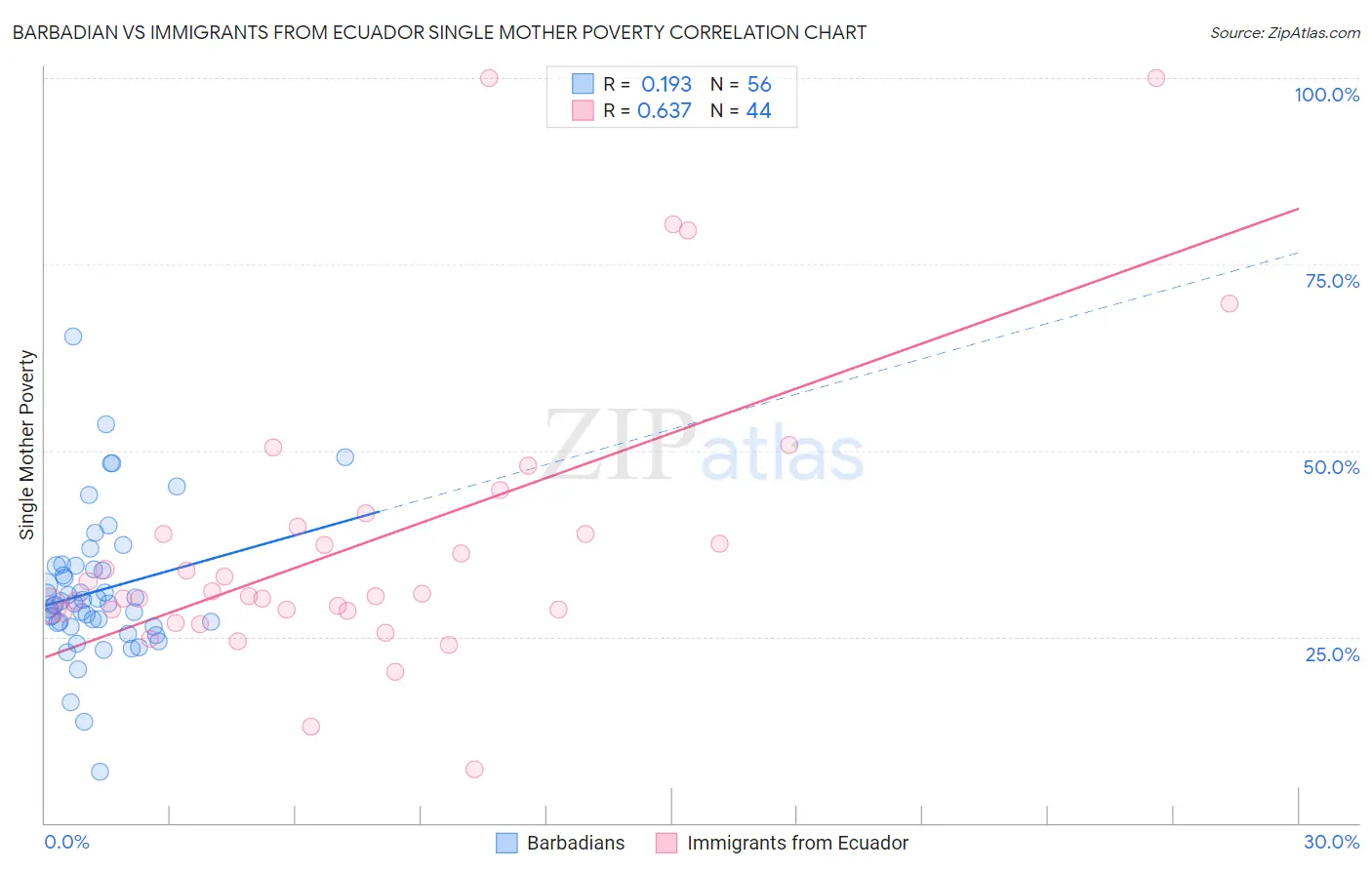This screenshot has width=1372, height=870.
Task: Select the Immigrants from Ecuador legend label
Action: coord(797,843)
